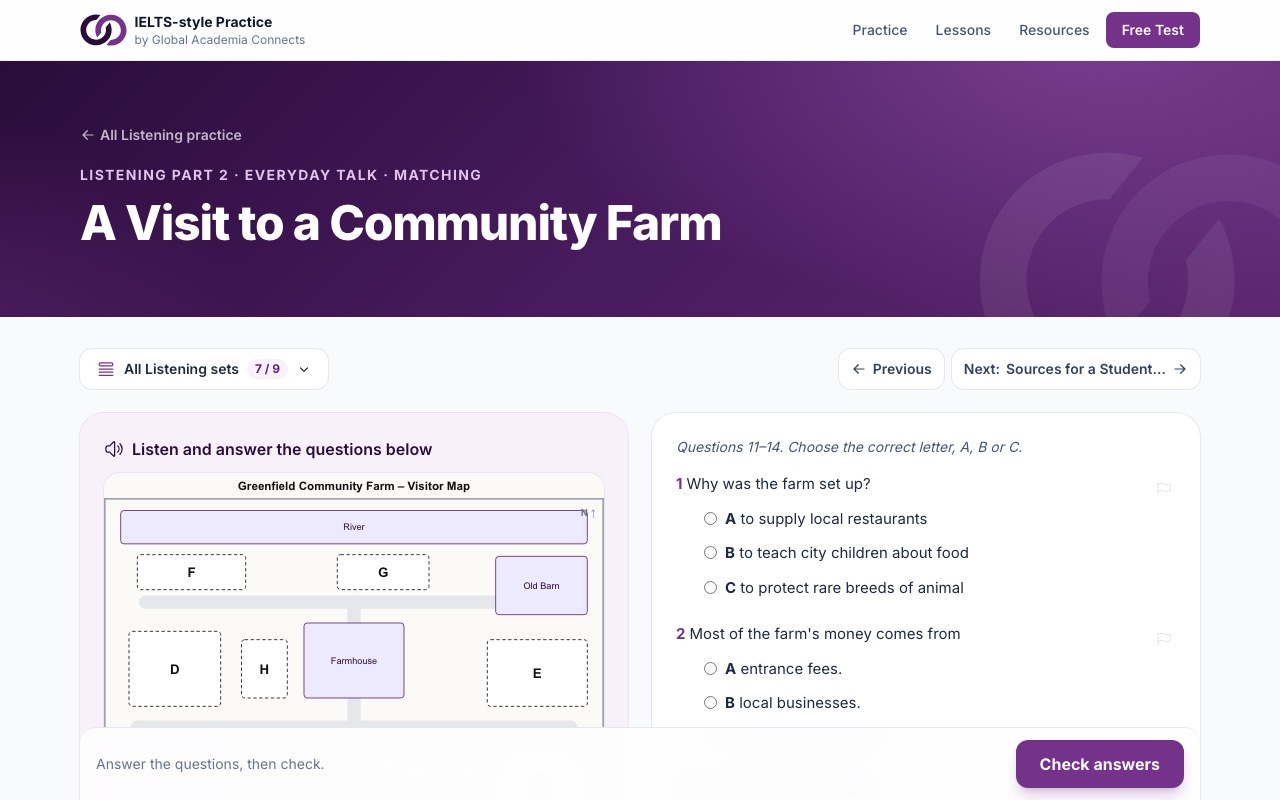
Task: Click the back arrow beside All Listening practice
Action: coord(87,135)
